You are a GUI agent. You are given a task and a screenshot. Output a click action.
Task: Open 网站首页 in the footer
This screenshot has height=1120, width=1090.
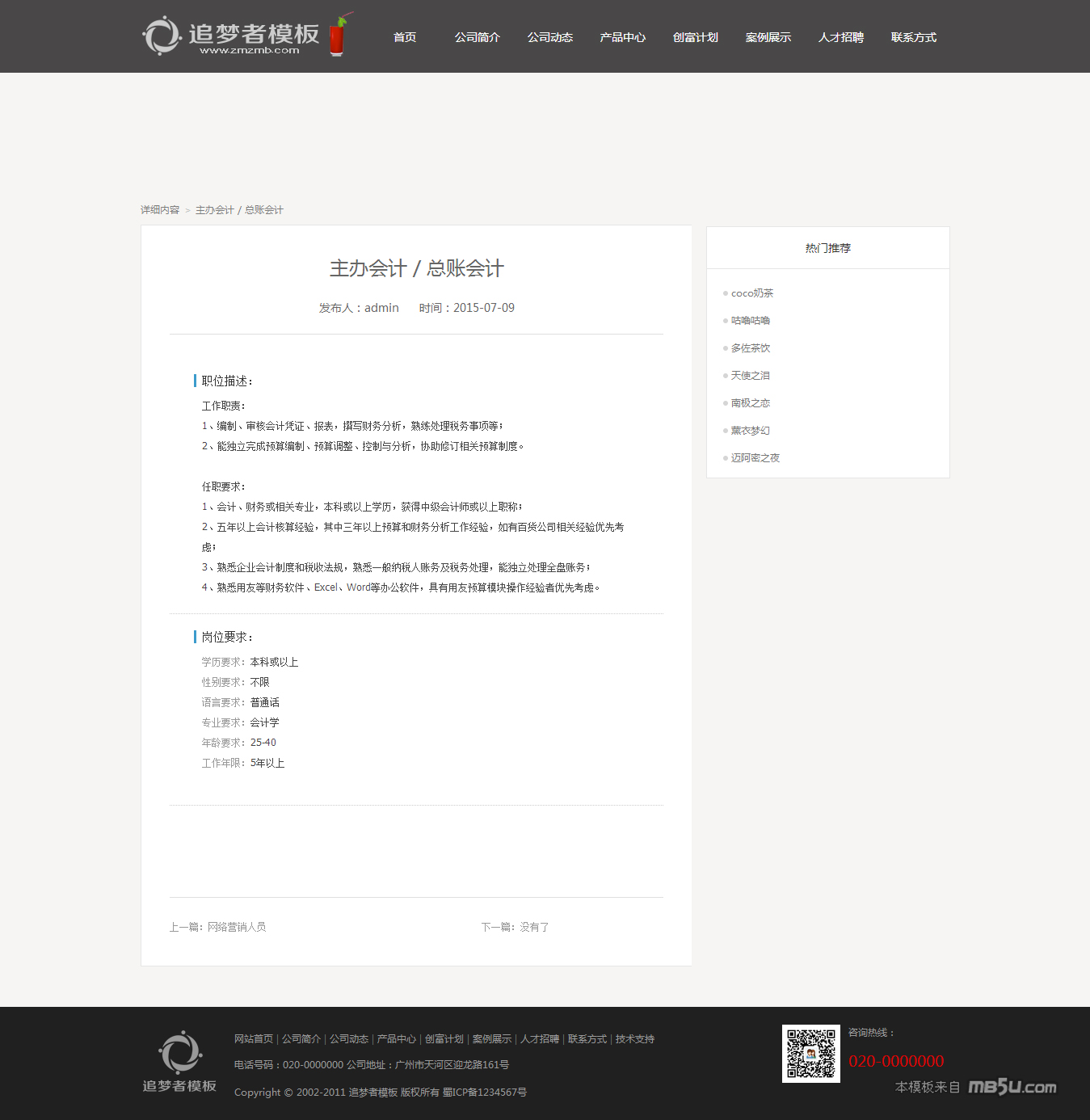tap(254, 1039)
